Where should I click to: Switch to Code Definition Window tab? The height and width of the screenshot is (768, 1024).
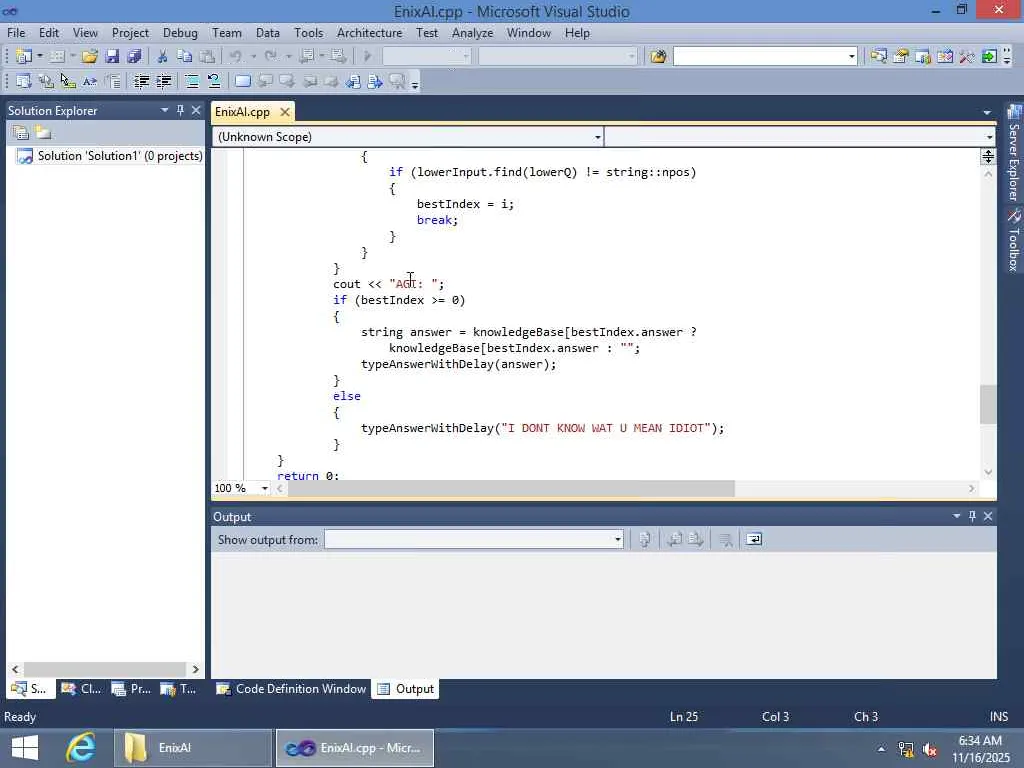tap(291, 688)
